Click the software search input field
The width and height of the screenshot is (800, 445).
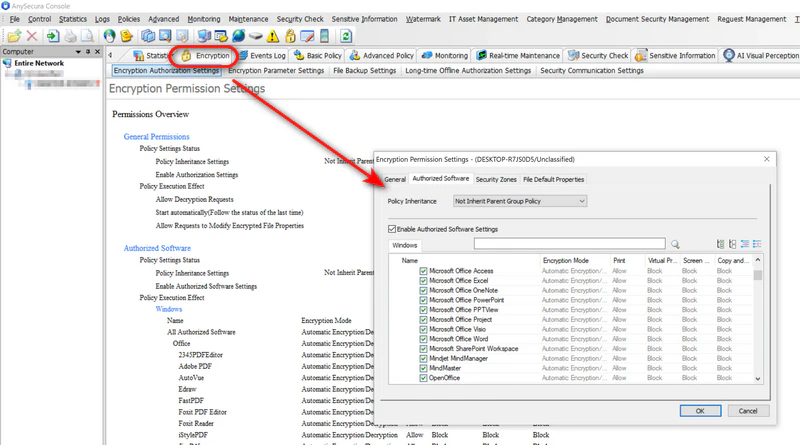click(x=569, y=243)
